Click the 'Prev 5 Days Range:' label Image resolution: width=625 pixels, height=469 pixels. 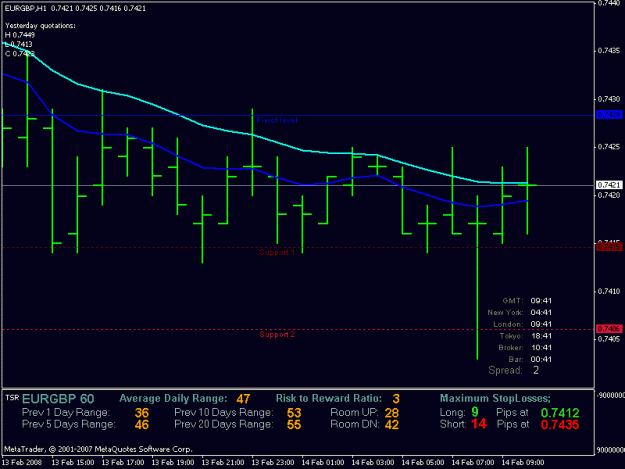69,424
